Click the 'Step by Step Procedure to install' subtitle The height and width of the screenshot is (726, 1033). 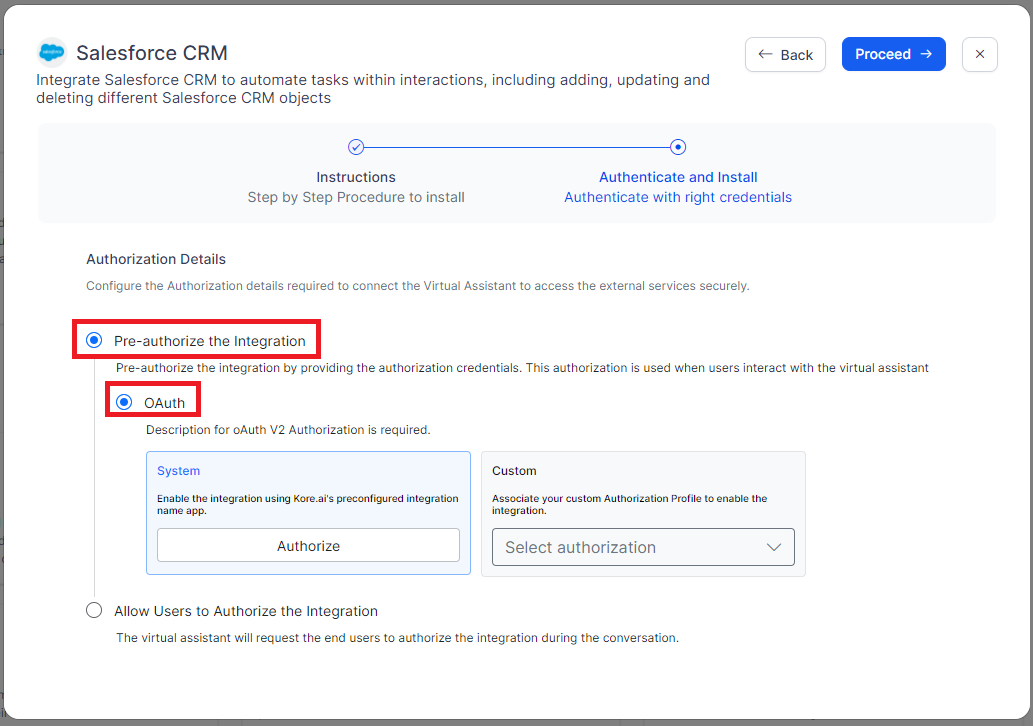tap(356, 197)
